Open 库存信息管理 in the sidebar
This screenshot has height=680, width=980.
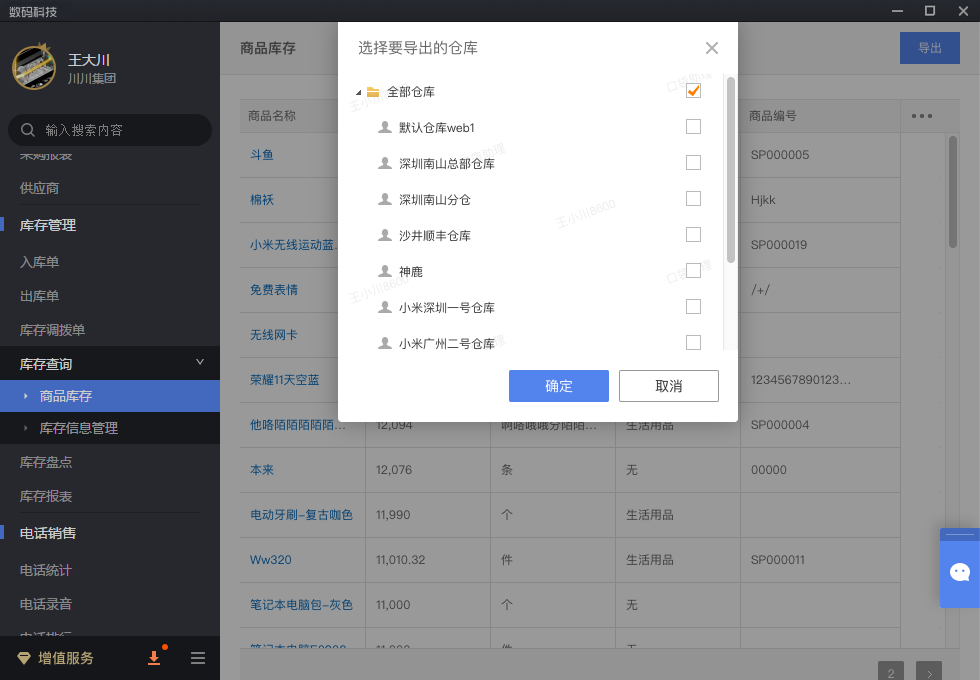(x=79, y=428)
